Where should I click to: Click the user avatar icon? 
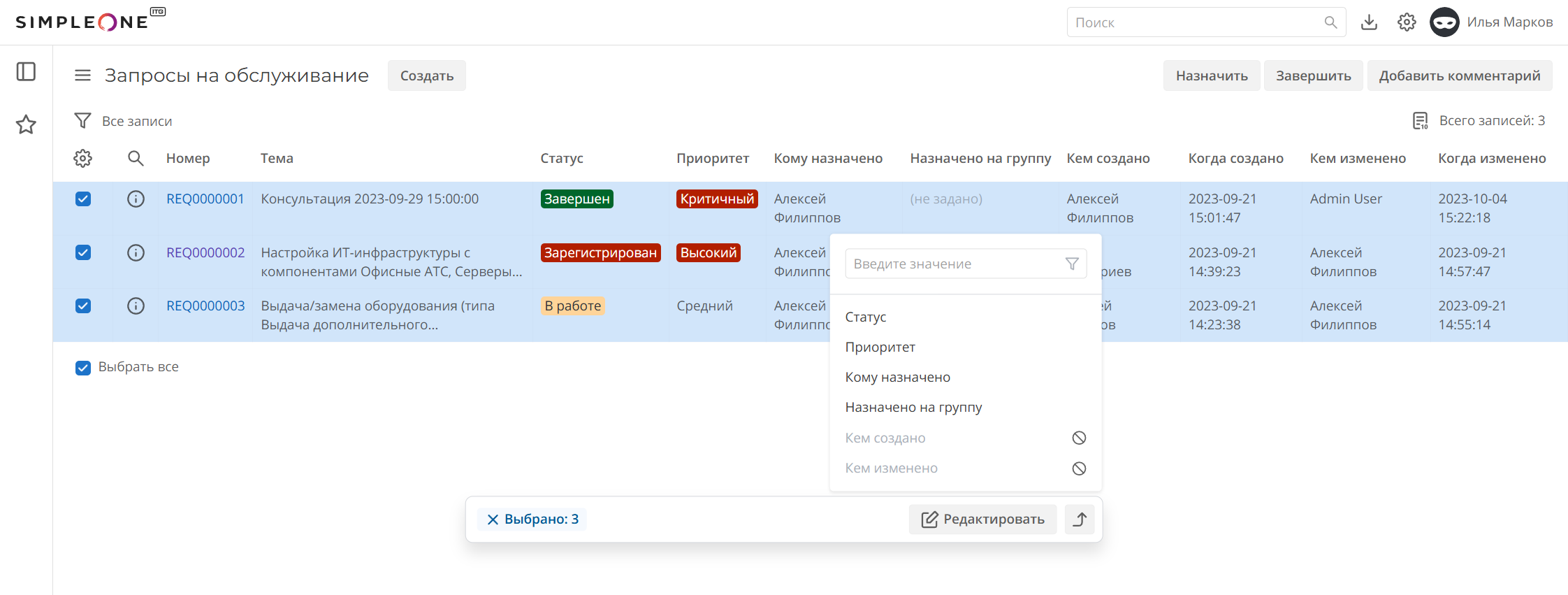1444,22
